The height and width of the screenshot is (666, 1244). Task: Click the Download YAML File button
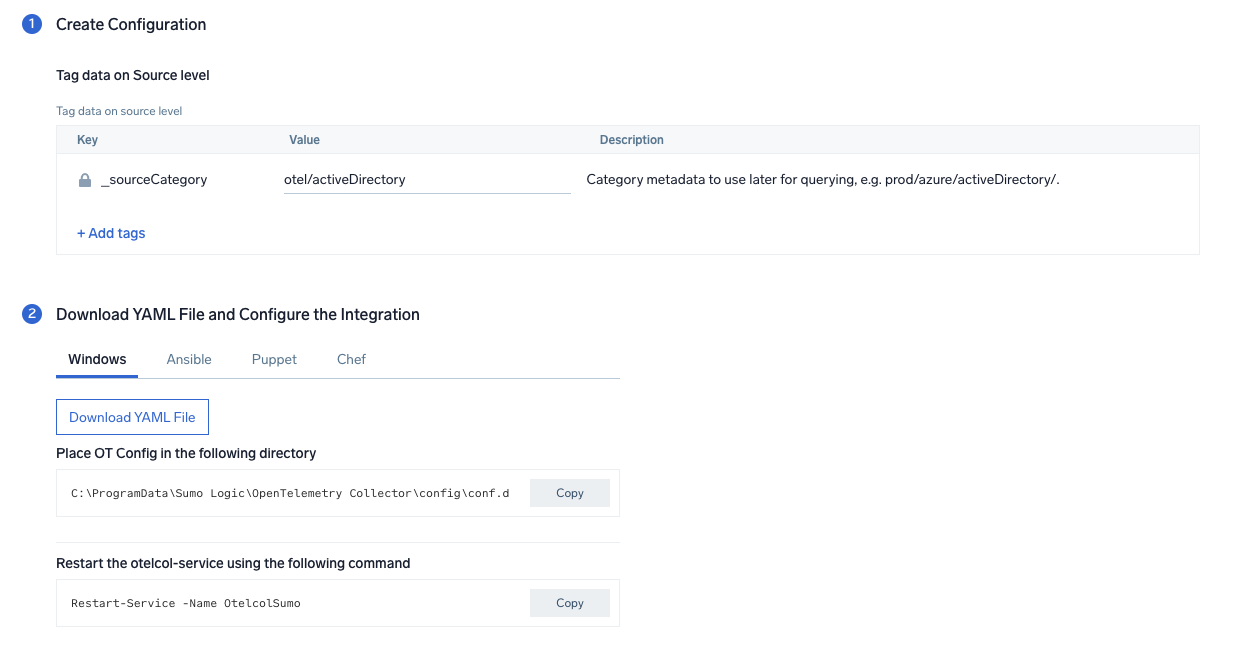tap(132, 417)
